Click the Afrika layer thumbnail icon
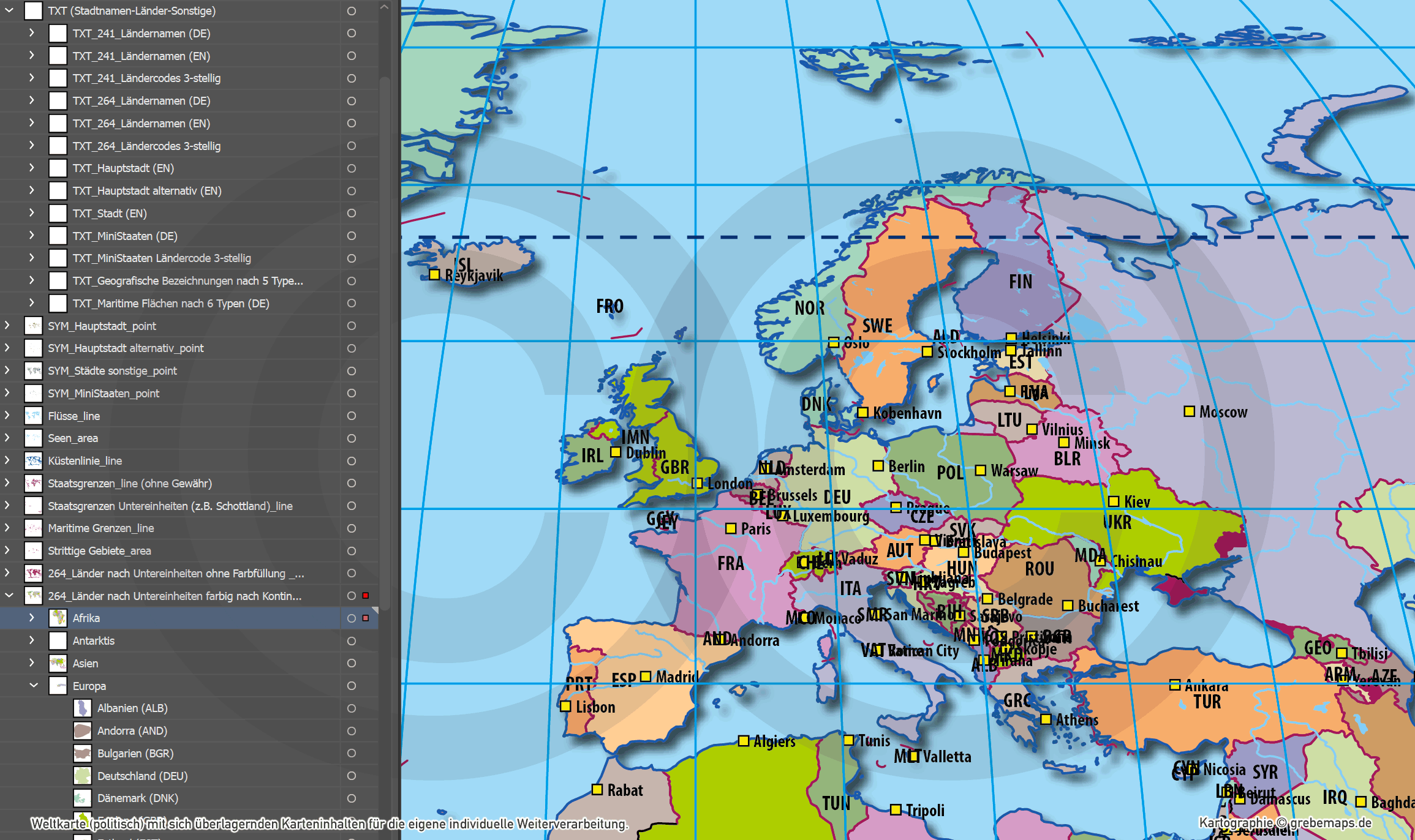1415x840 pixels. coord(58,618)
